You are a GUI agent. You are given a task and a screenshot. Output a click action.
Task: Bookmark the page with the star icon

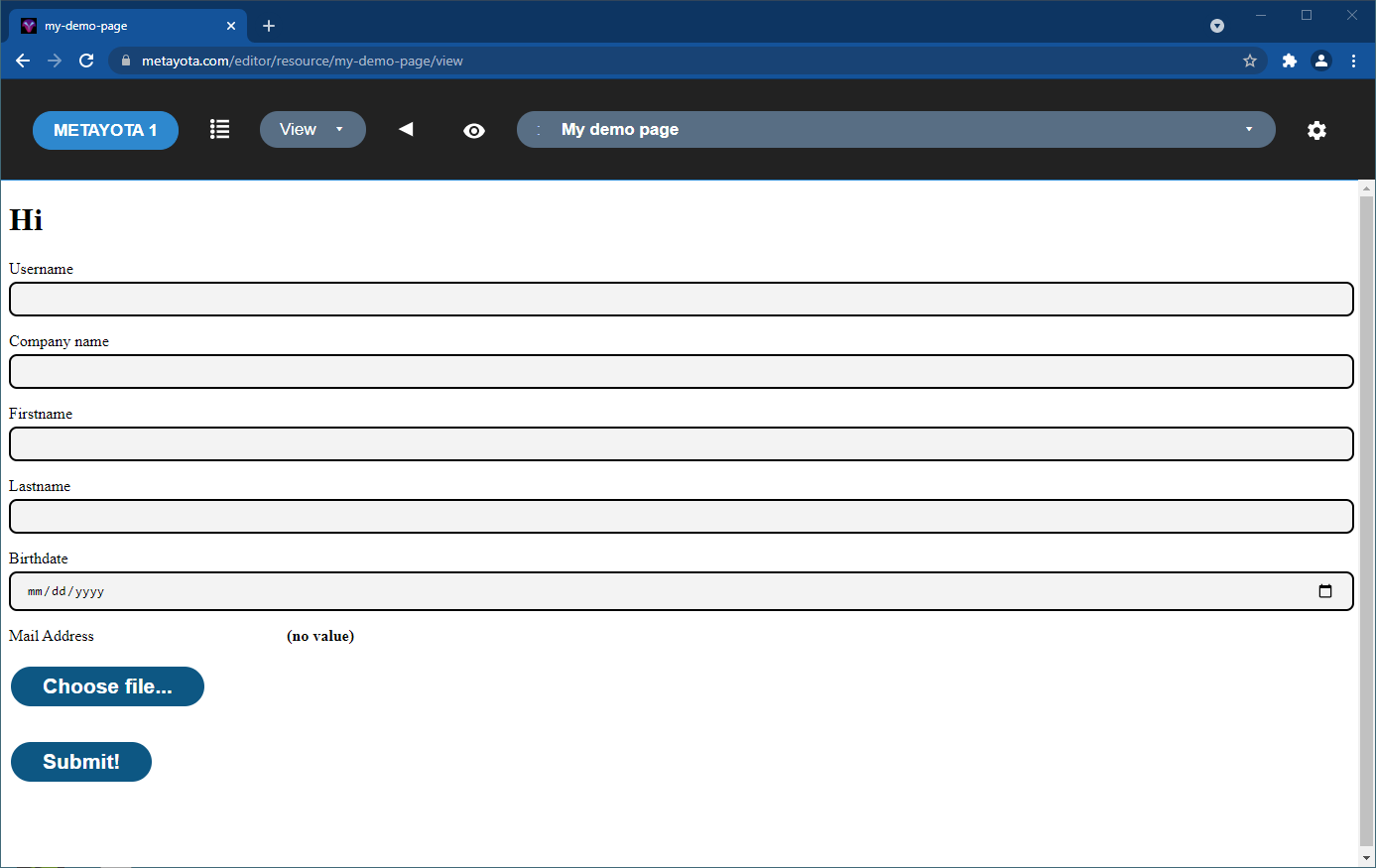point(1250,61)
